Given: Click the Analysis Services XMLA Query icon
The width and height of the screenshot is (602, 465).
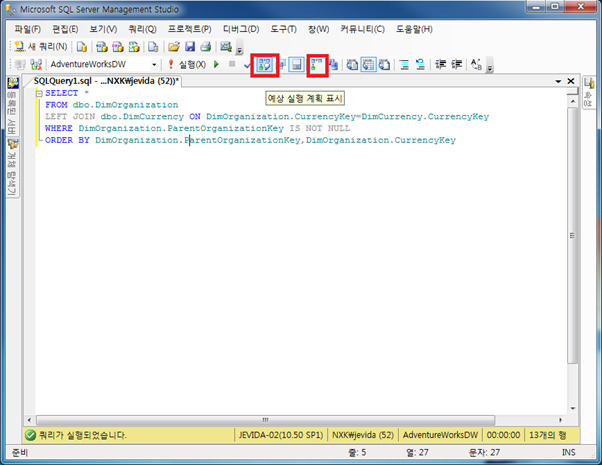Looking at the screenshot, I should point(134,47).
